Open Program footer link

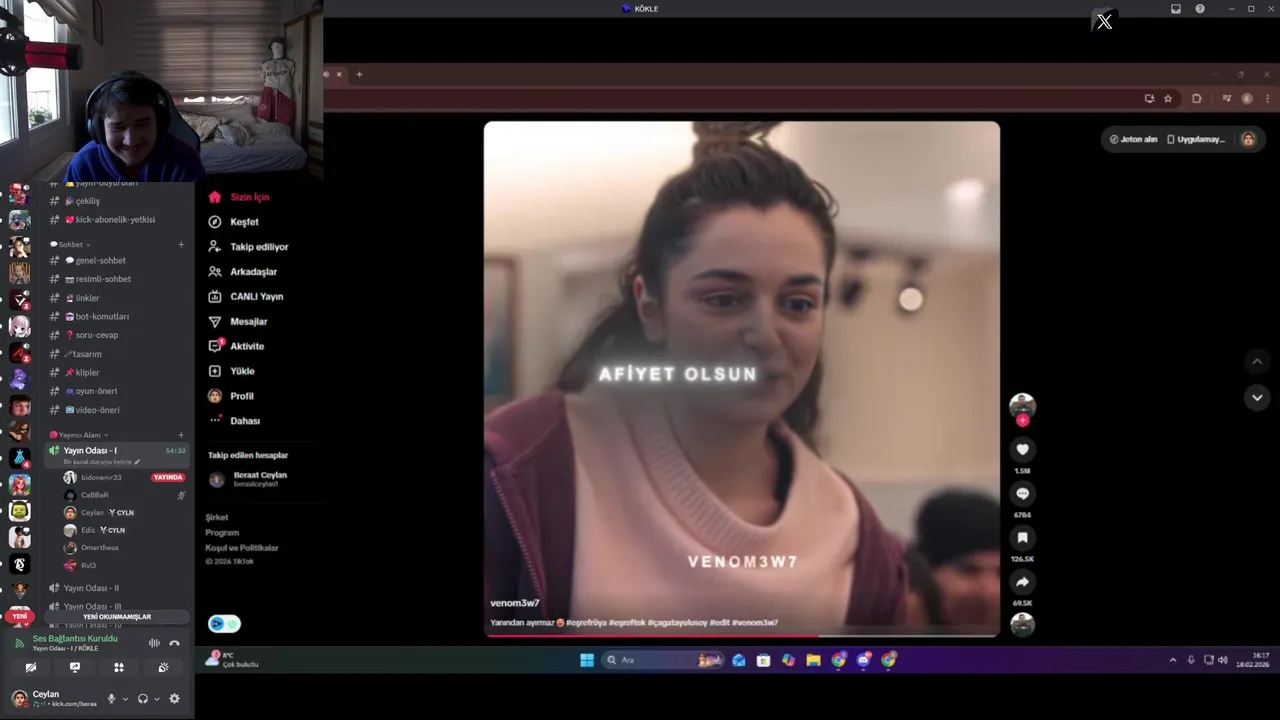click(x=222, y=533)
